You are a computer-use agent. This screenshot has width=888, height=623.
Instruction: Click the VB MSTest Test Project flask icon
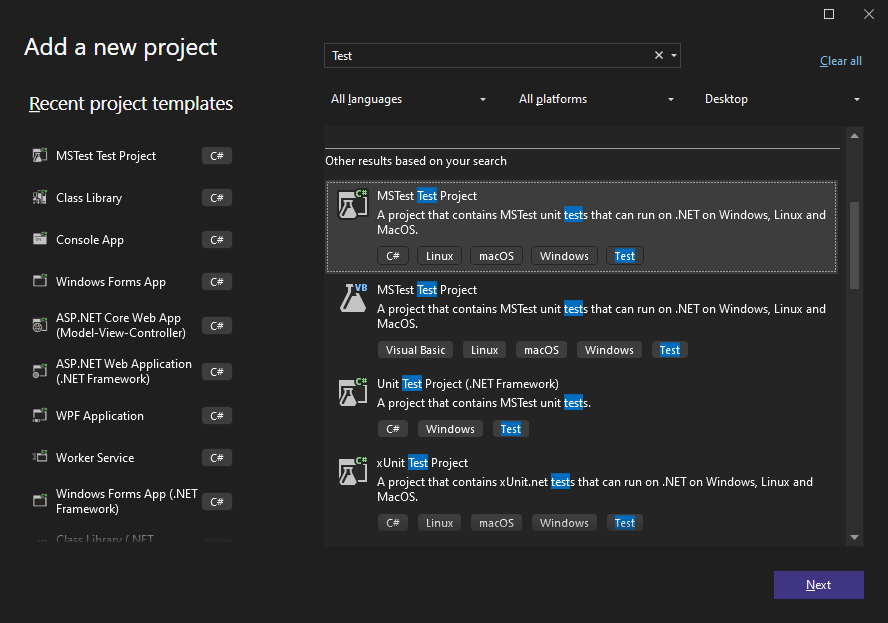[x=353, y=298]
